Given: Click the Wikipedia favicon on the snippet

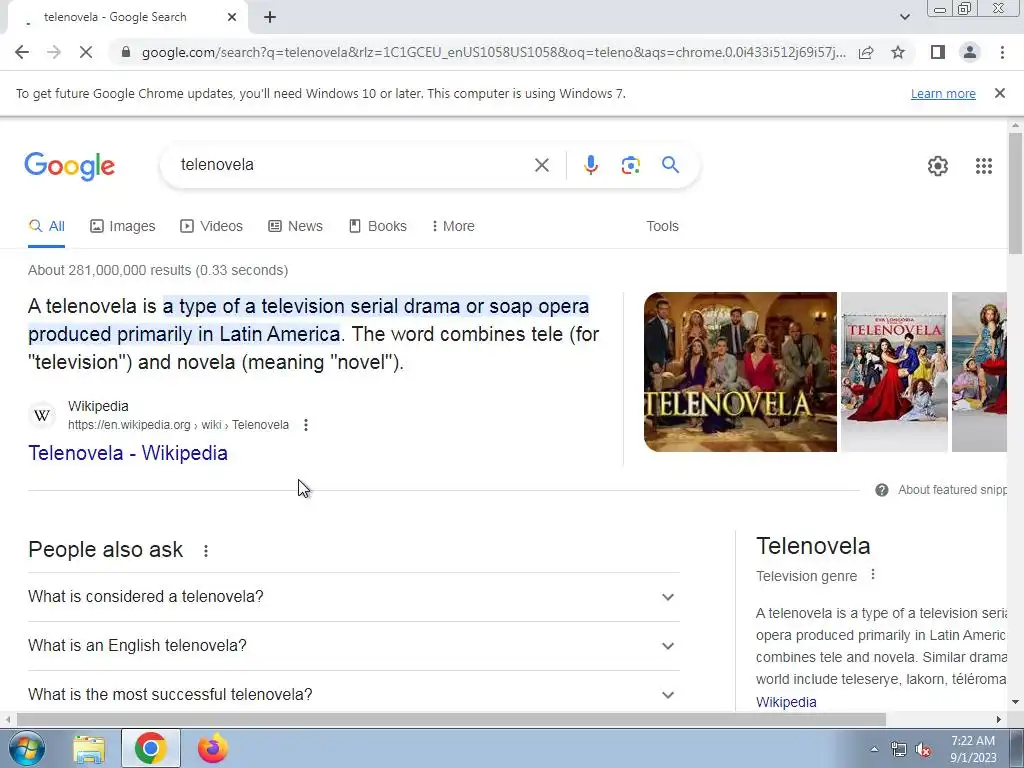Looking at the screenshot, I should click(x=42, y=415).
